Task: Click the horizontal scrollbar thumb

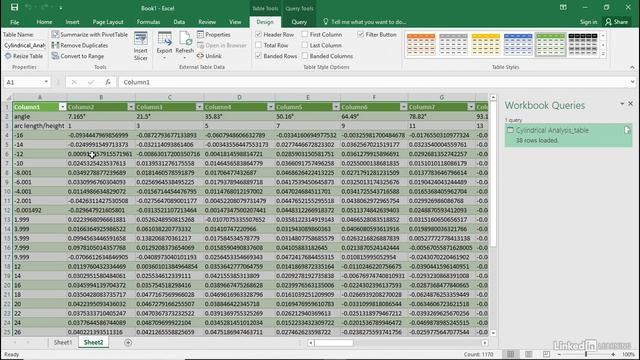Action: point(333,343)
